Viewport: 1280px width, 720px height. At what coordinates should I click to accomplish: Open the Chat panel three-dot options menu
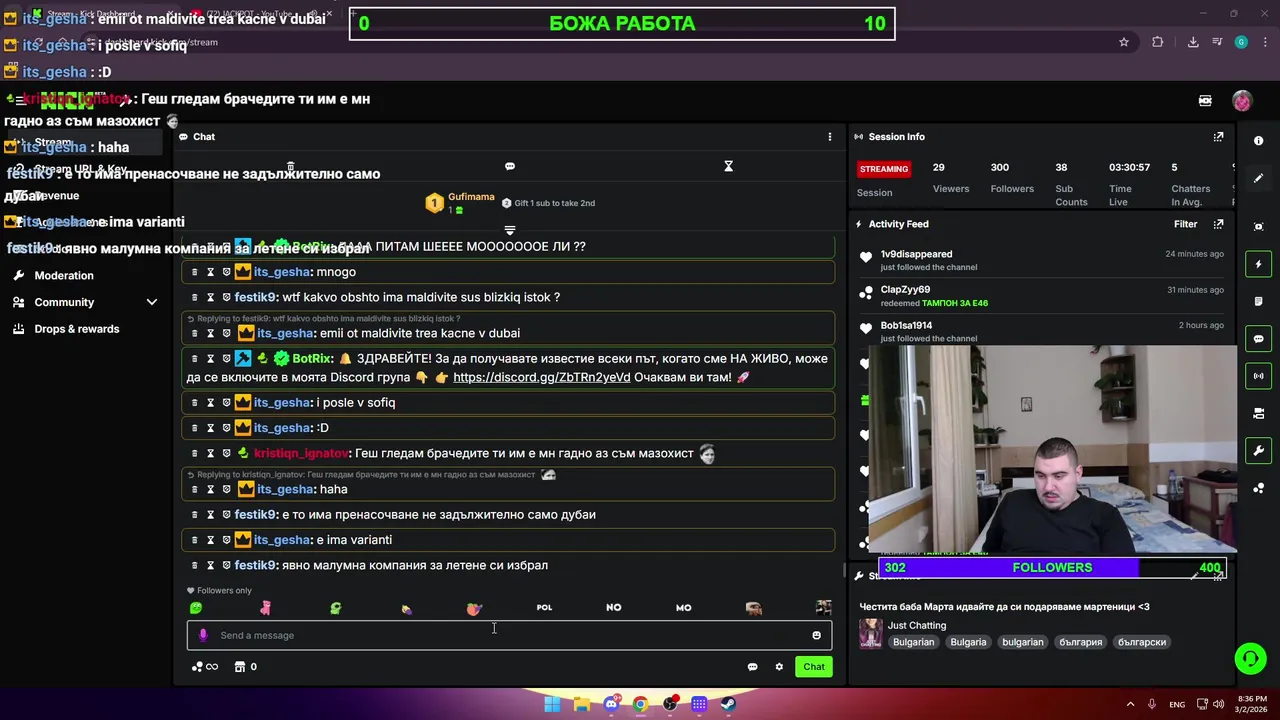(x=829, y=137)
